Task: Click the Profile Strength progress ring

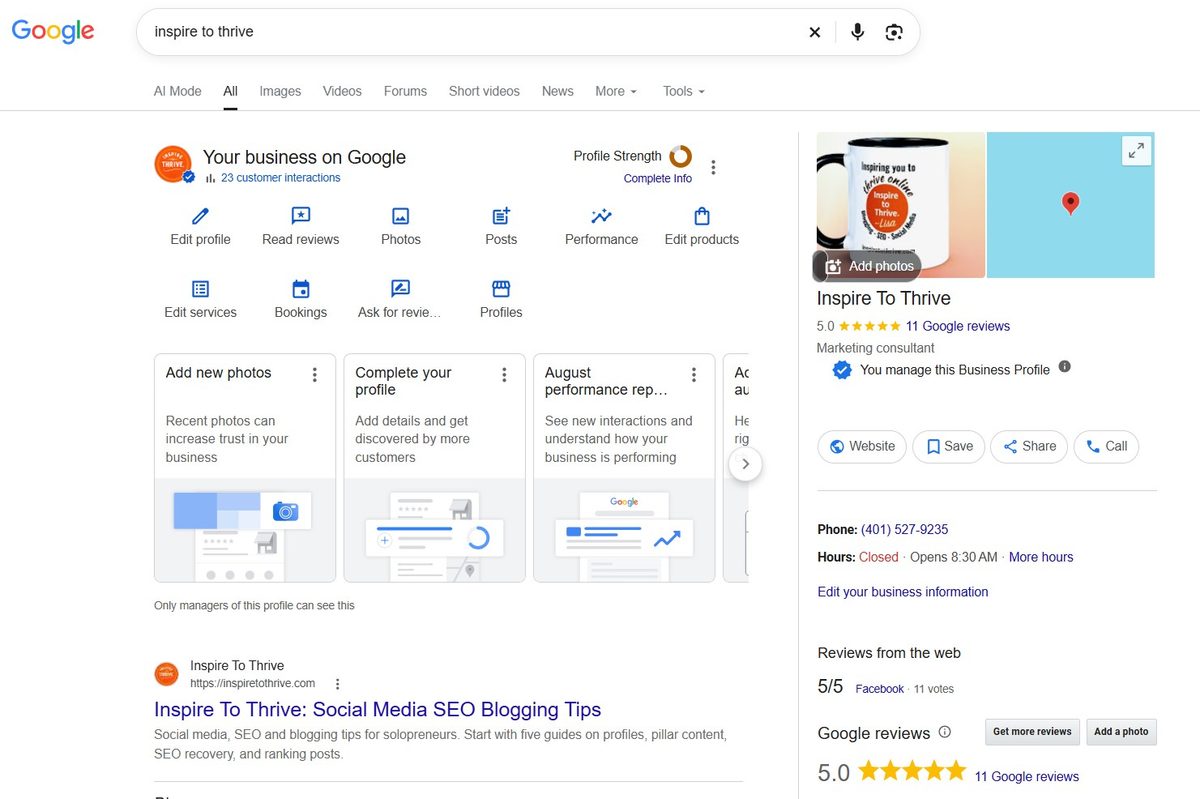Action: pyautogui.click(x=681, y=156)
